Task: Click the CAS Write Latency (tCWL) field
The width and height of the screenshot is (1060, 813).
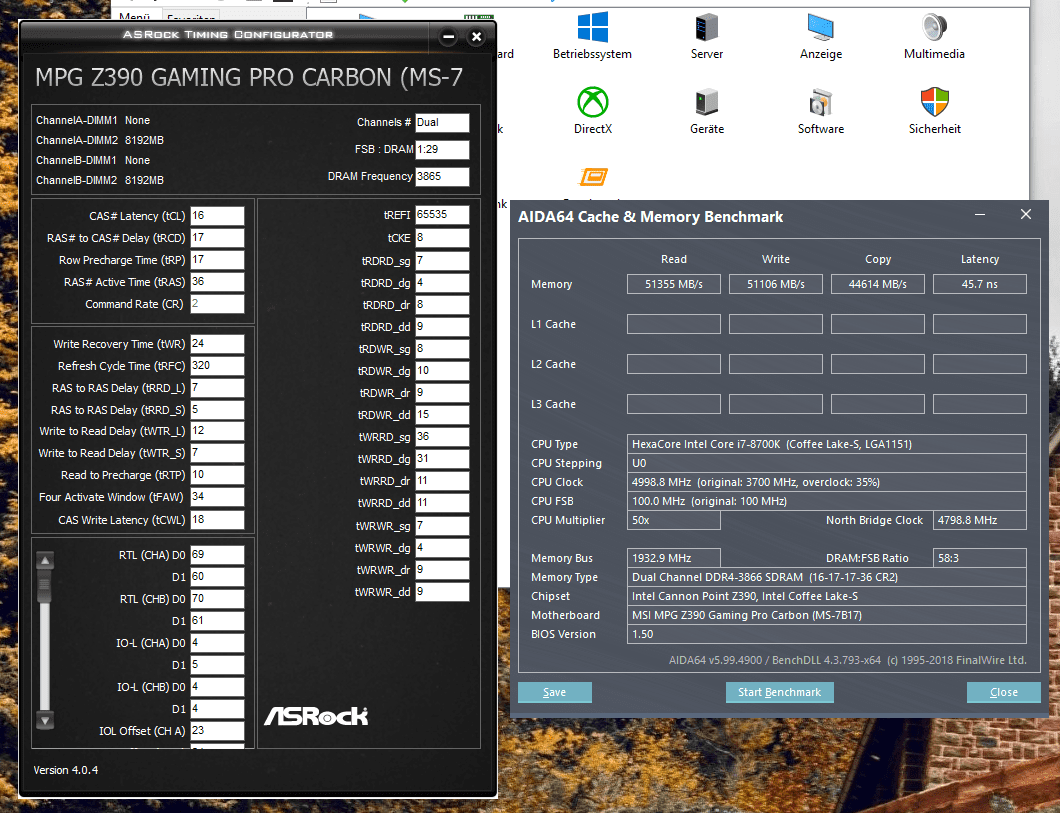Action: [217, 520]
